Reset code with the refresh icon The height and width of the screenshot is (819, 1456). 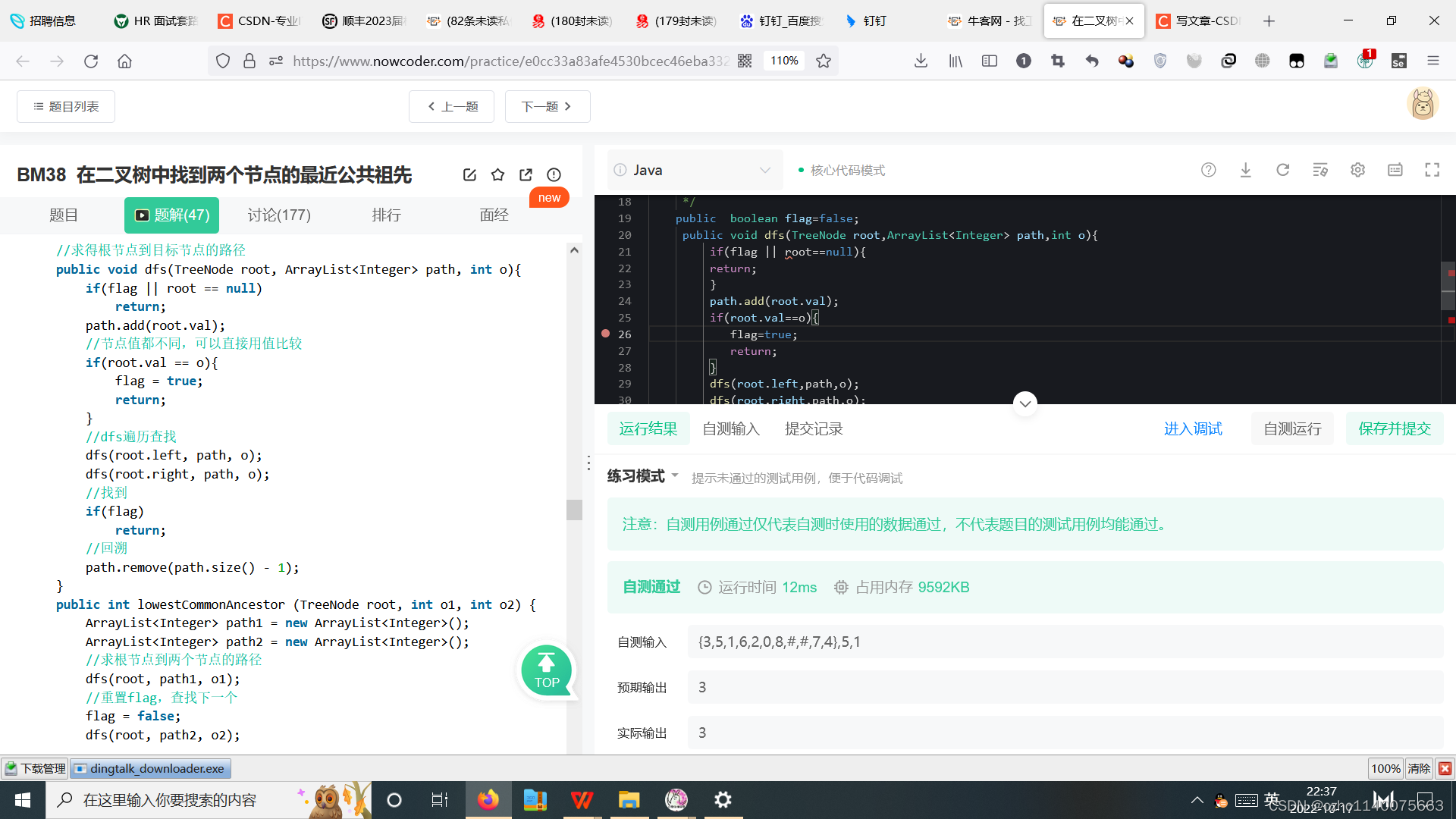(1282, 170)
